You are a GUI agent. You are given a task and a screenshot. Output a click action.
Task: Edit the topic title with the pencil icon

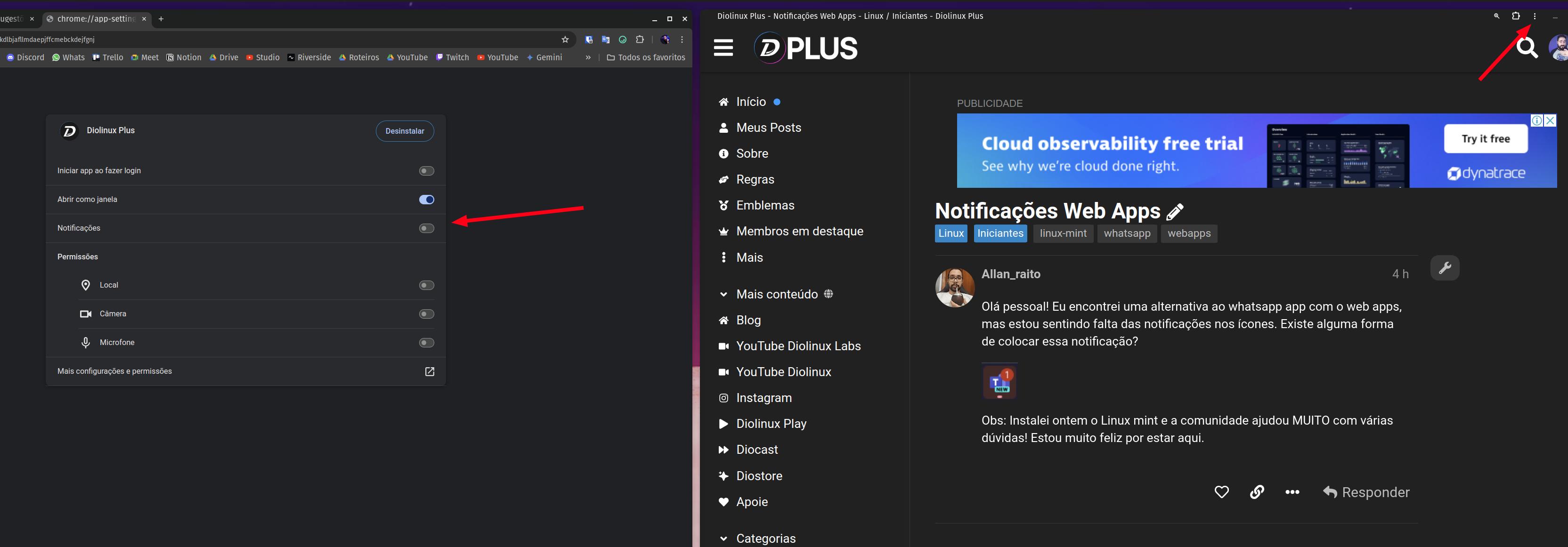coord(1175,212)
